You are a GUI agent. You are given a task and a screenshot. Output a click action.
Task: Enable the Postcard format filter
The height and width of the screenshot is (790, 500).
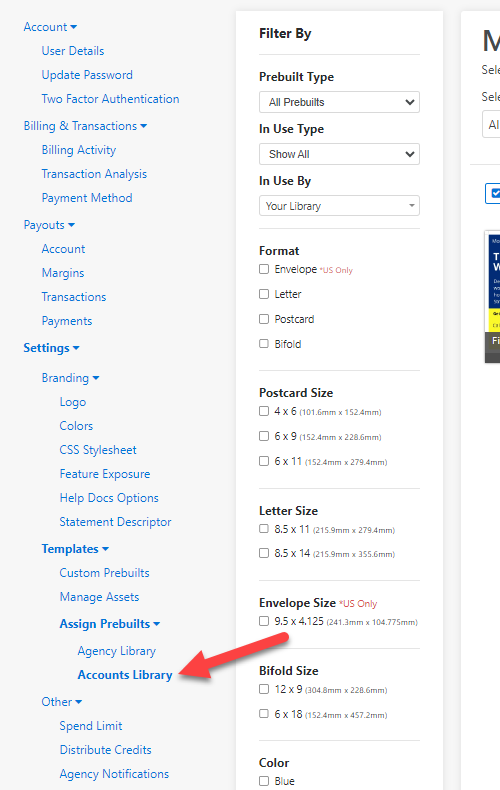point(264,319)
